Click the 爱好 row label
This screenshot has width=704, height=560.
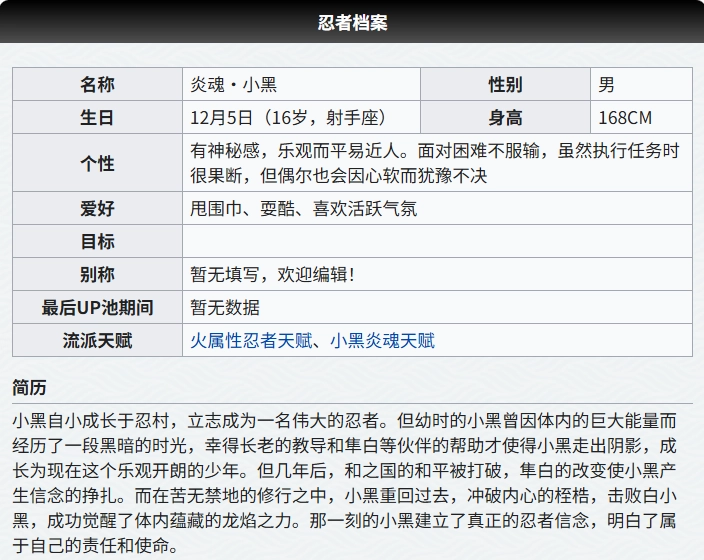[97, 209]
